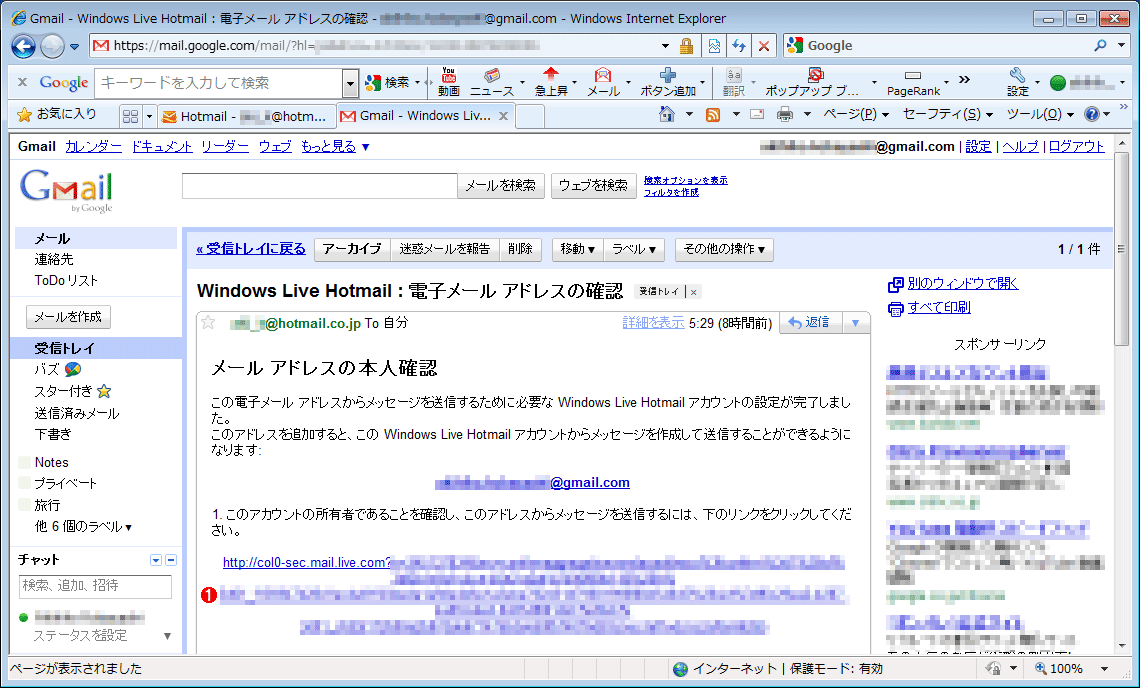This screenshot has width=1140, height=688.
Task: Click the 別のウィンドウで開く link
Action: click(x=963, y=284)
